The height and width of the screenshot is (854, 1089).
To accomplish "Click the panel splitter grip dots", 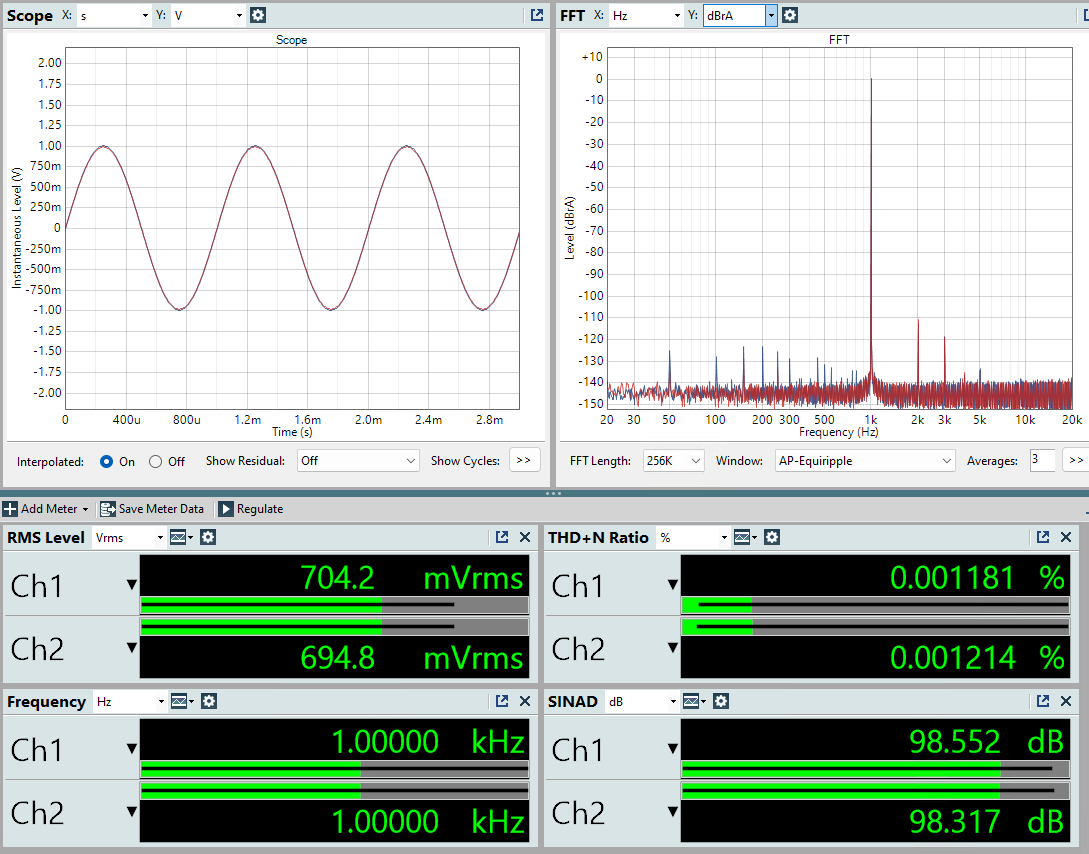I will pos(554,494).
